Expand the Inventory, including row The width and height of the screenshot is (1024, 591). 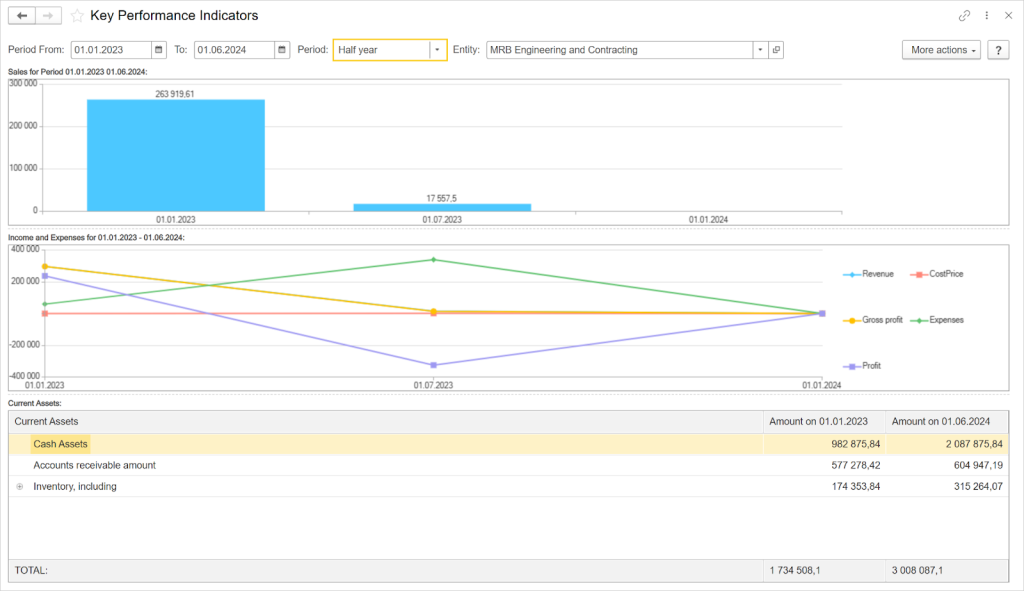20,487
